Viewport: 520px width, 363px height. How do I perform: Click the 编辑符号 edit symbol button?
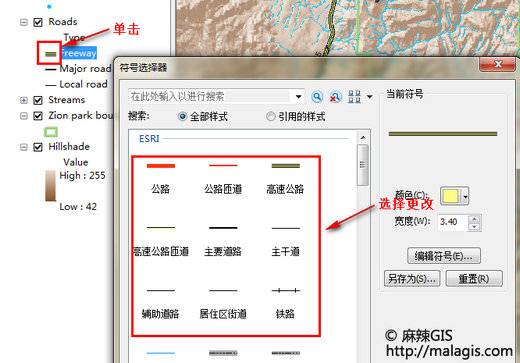click(x=444, y=256)
